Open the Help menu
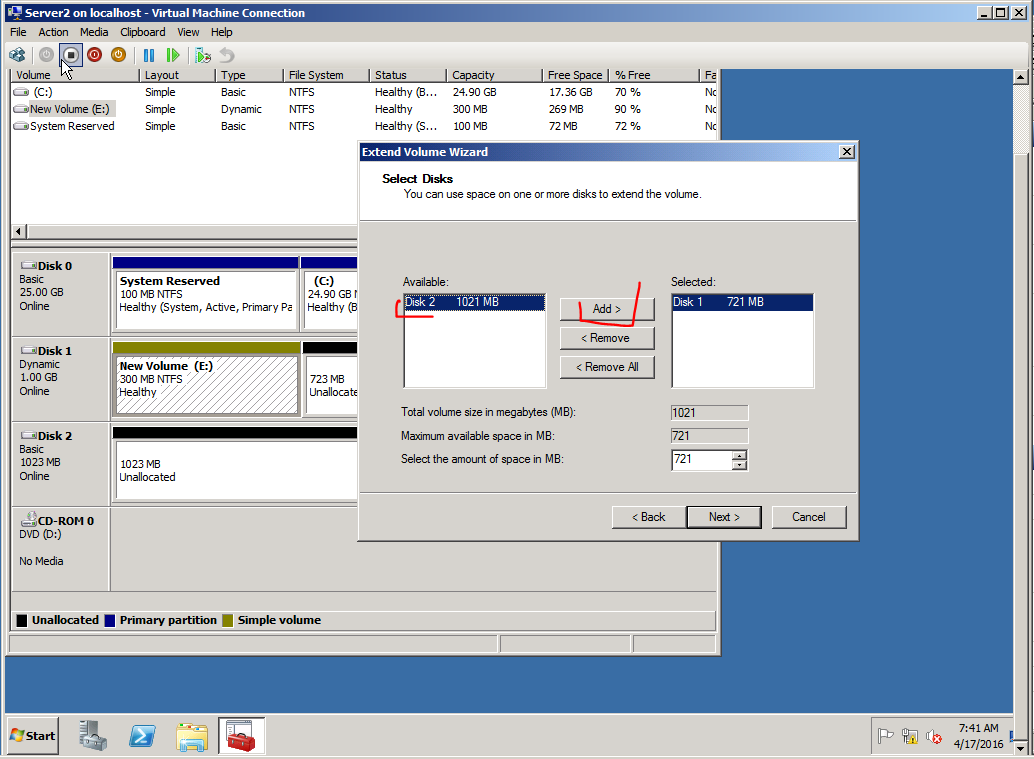Viewport: 1034px width, 759px height. click(x=222, y=32)
